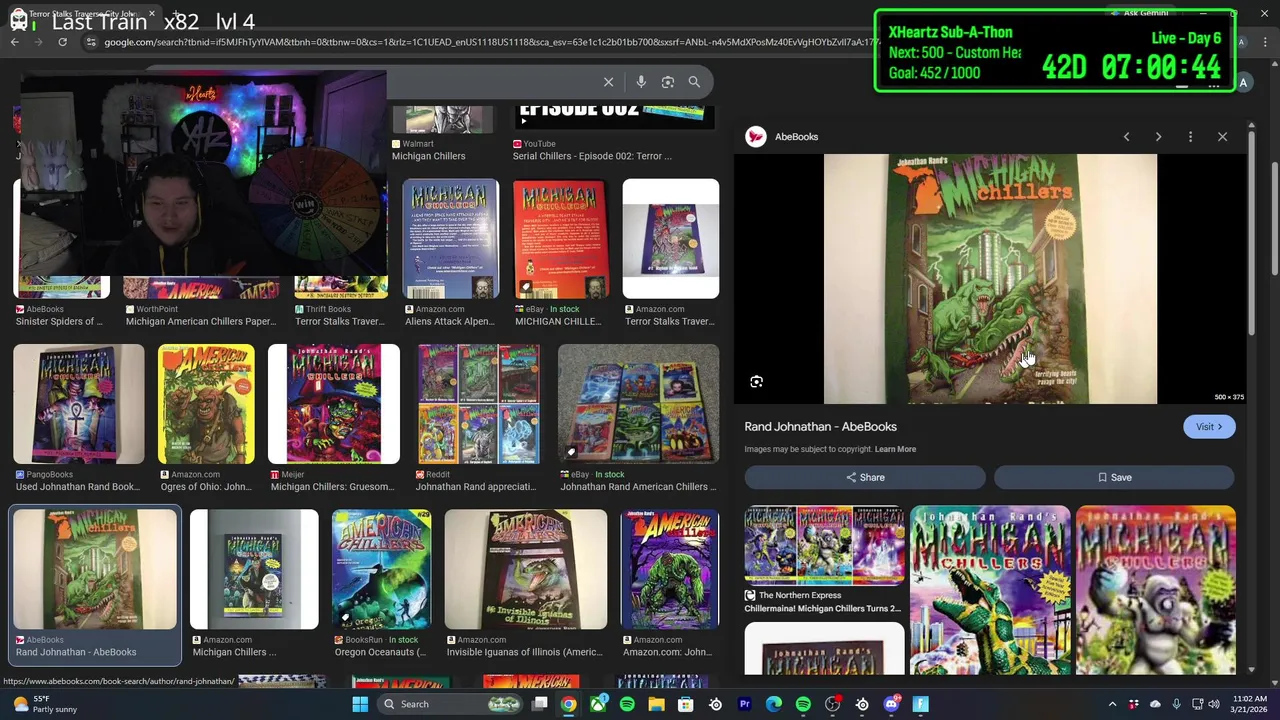Open PangoBooks Used Johnathan Rand Book result
This screenshot has height=720, width=1280.
[78, 418]
